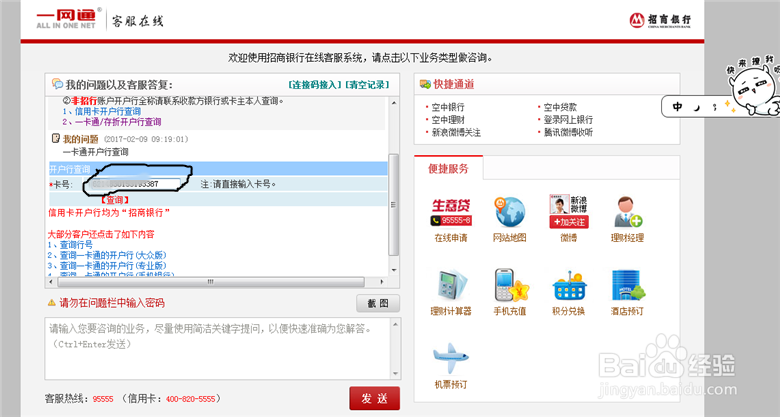This screenshot has height=417, width=780.
Task: Open the 腾讯微博收听 link
Action: click(568, 132)
